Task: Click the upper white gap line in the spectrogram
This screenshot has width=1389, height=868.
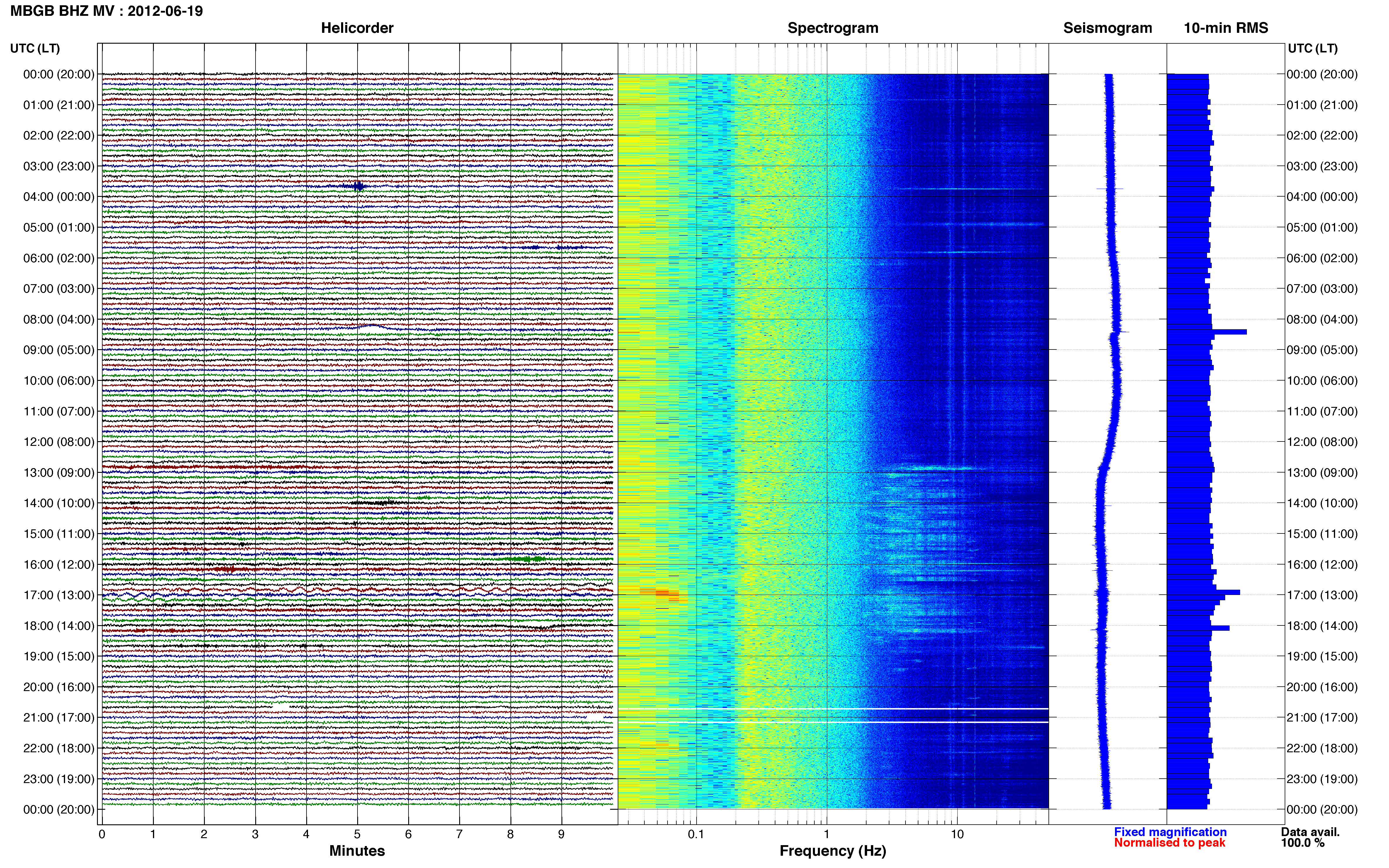Action: [833, 708]
